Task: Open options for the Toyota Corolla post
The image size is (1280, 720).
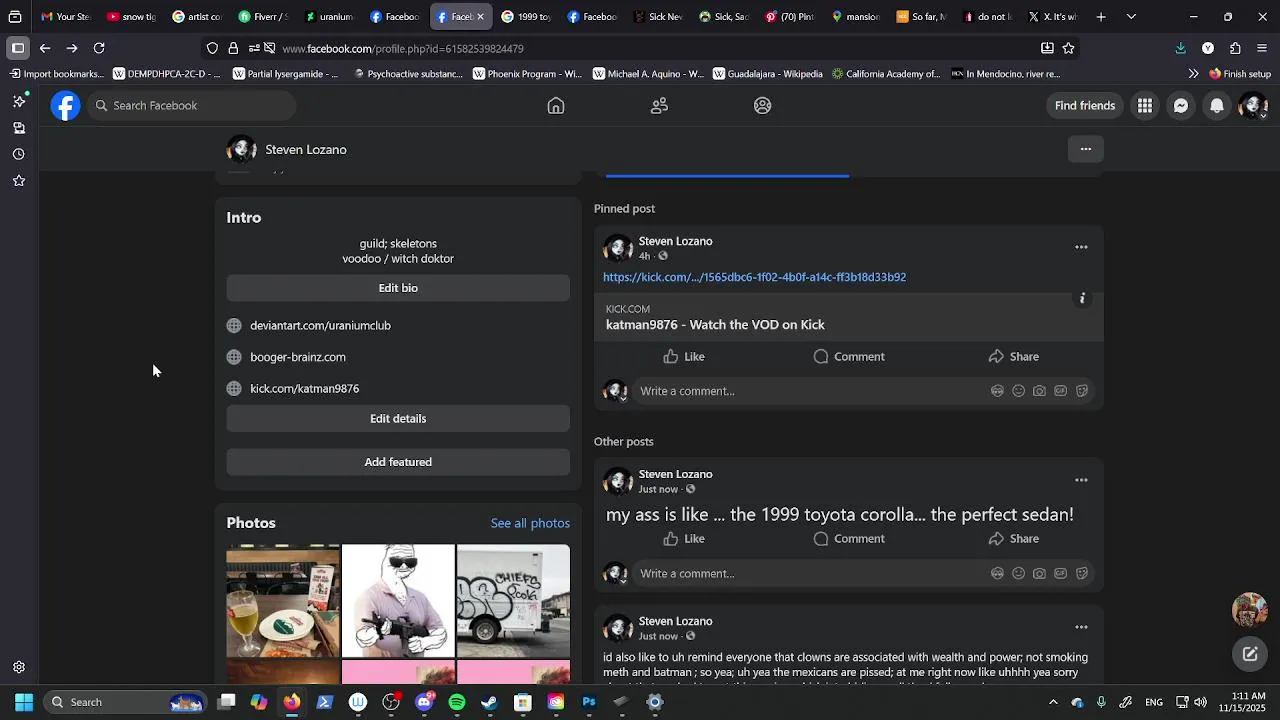Action: click(x=1081, y=480)
